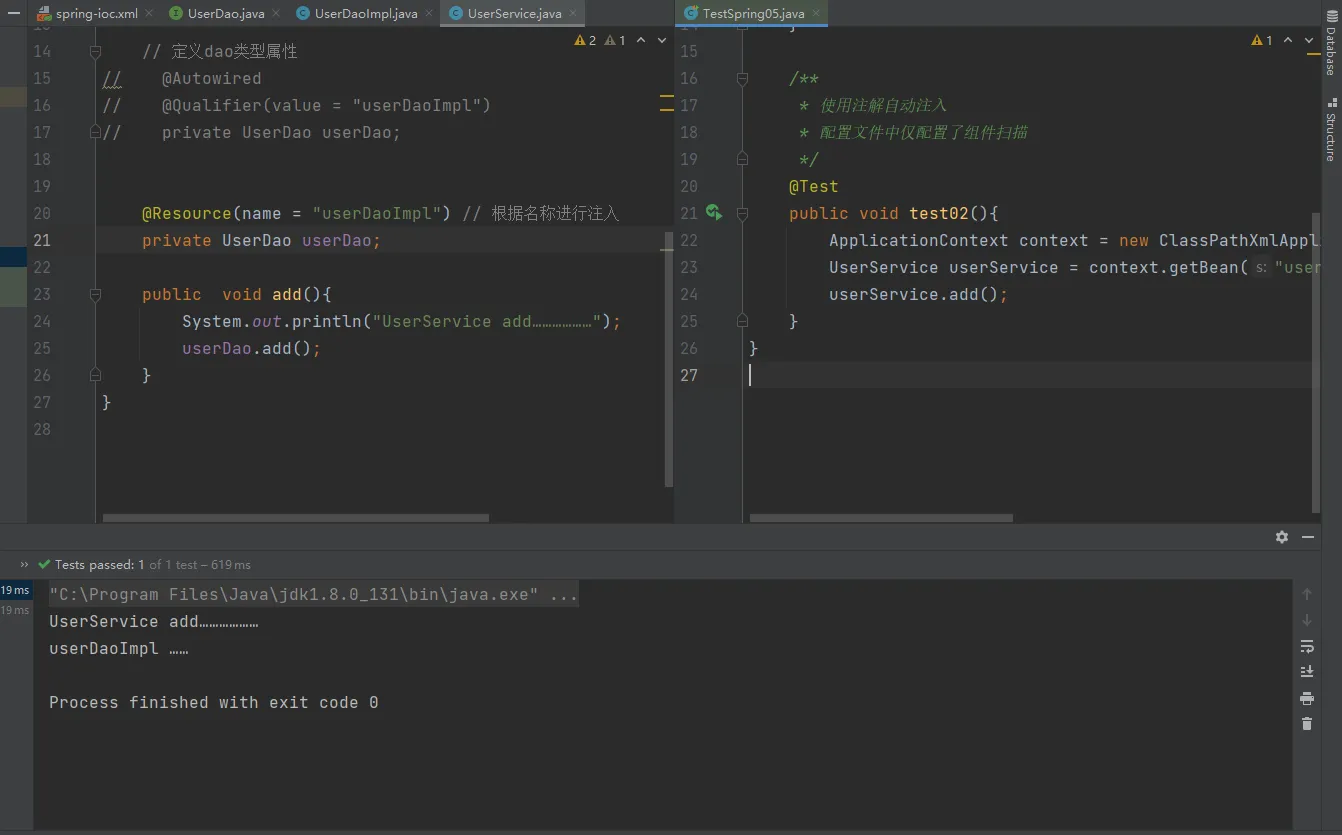Go to next highlighted error in UserService editor
The image size is (1342, 835).
tap(662, 41)
